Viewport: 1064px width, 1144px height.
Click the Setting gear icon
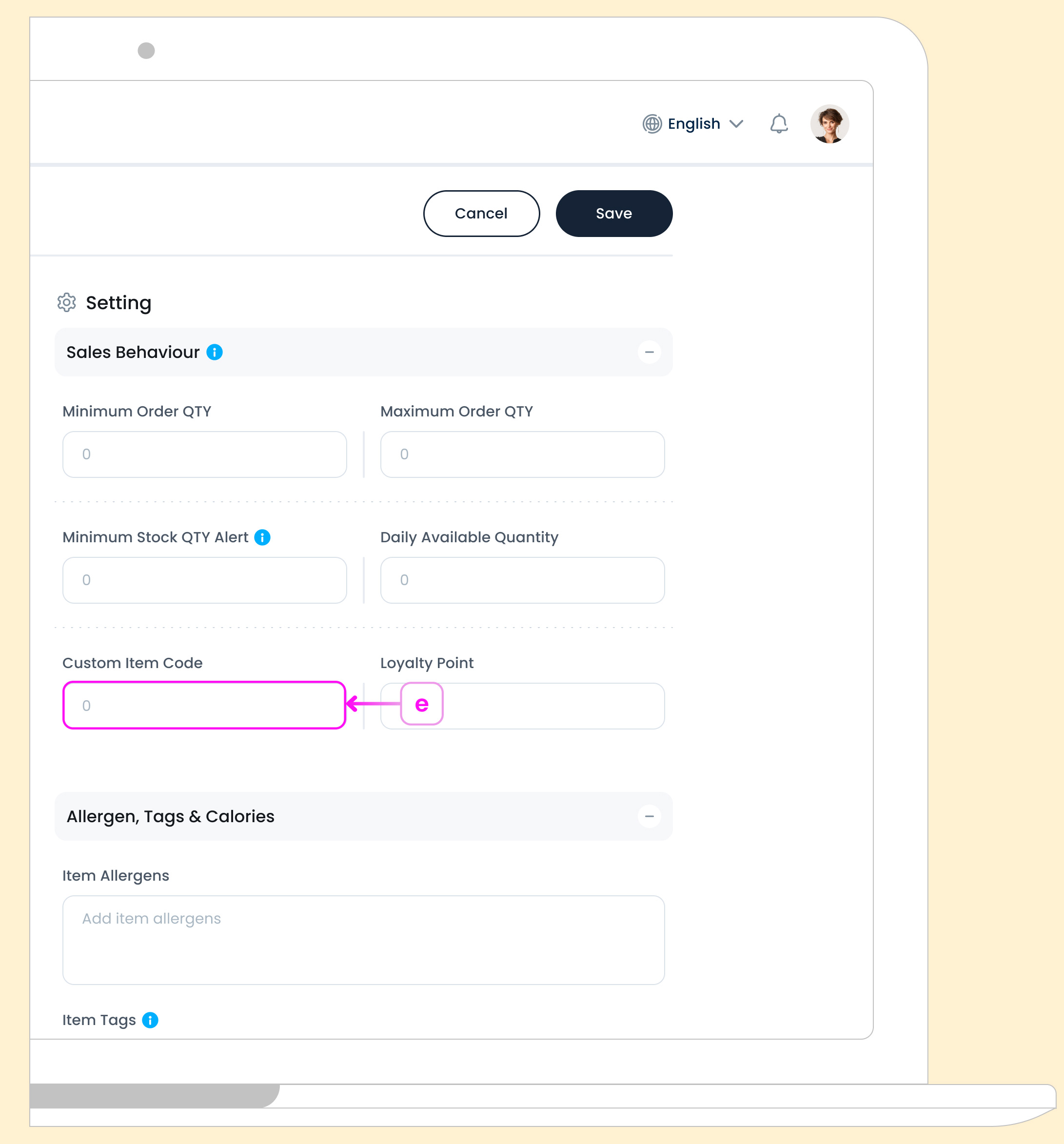(67, 303)
